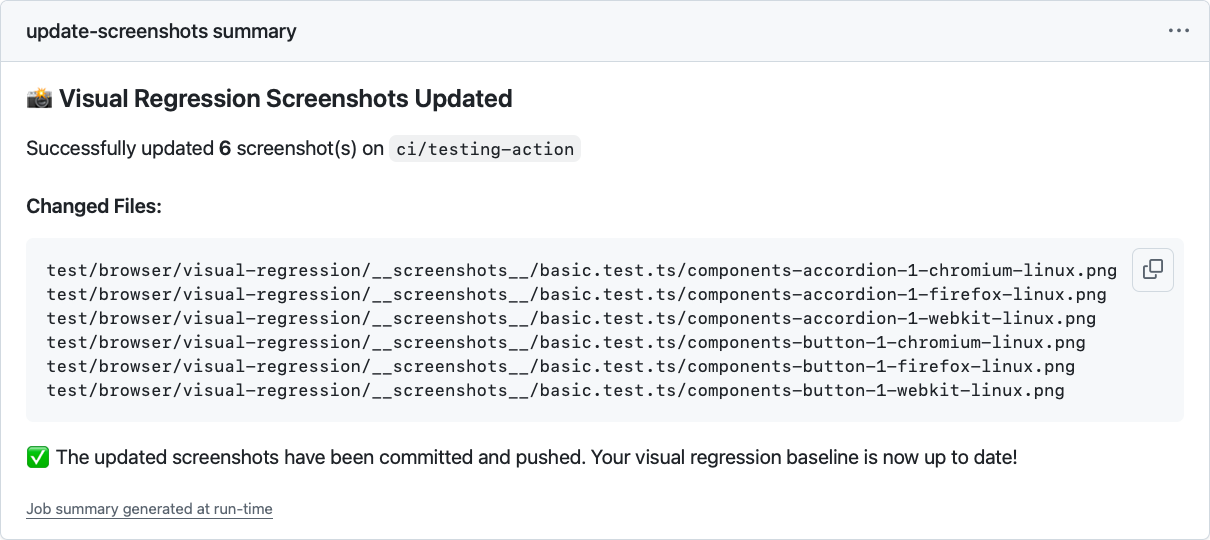Image resolution: width=1210 pixels, height=540 pixels.
Task: Click the 'Visual Regression Screenshots Updated' heading
Action: [285, 98]
